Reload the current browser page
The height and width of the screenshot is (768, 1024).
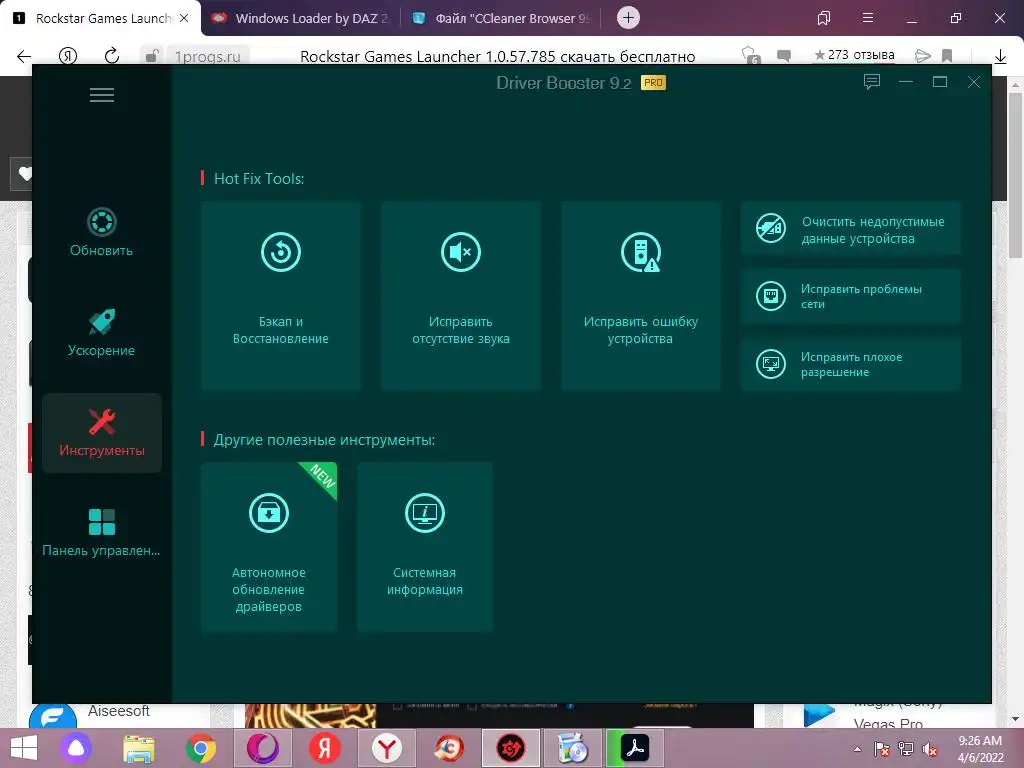[112, 56]
